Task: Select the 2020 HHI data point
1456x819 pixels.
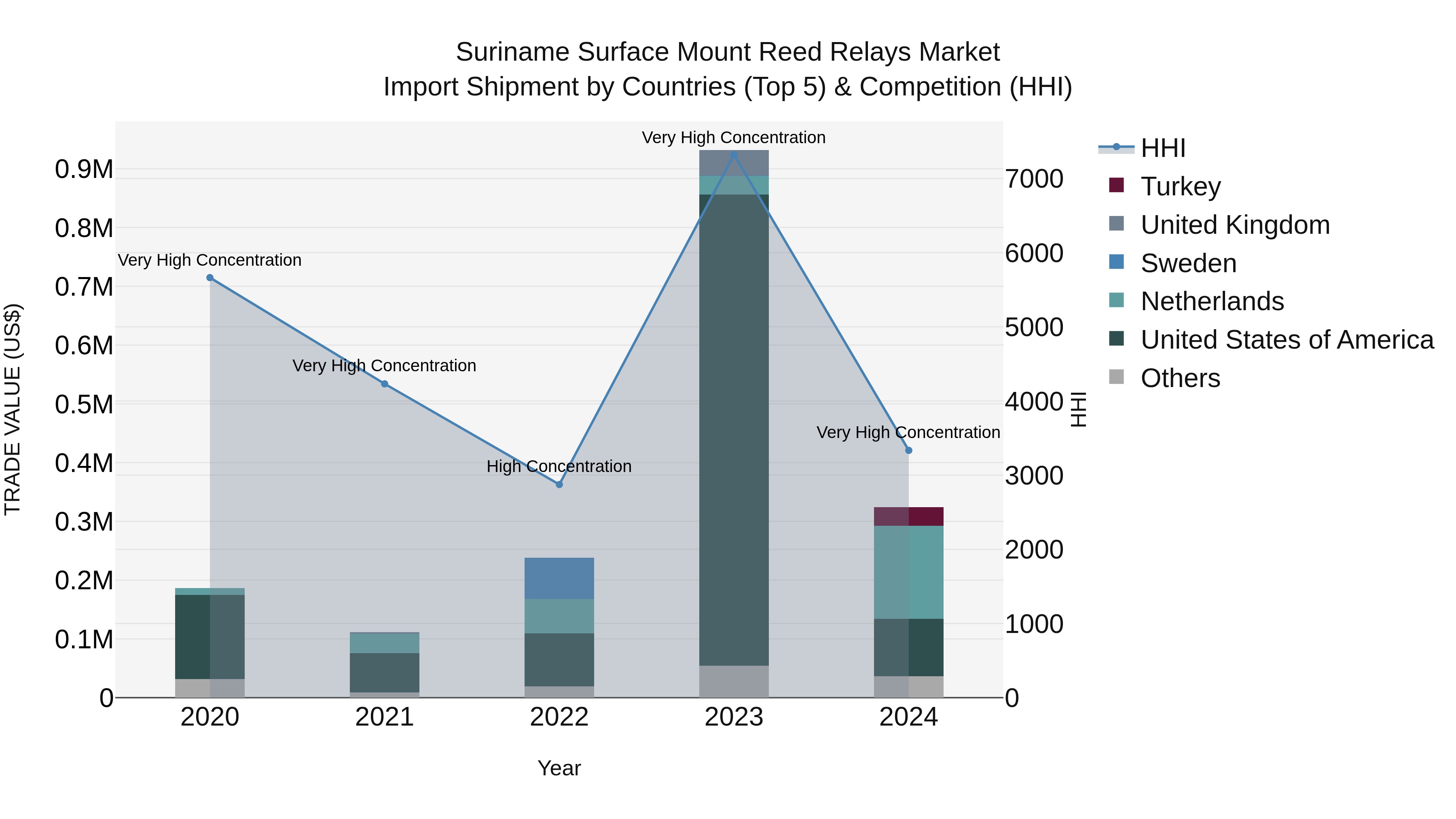Action: point(210,277)
